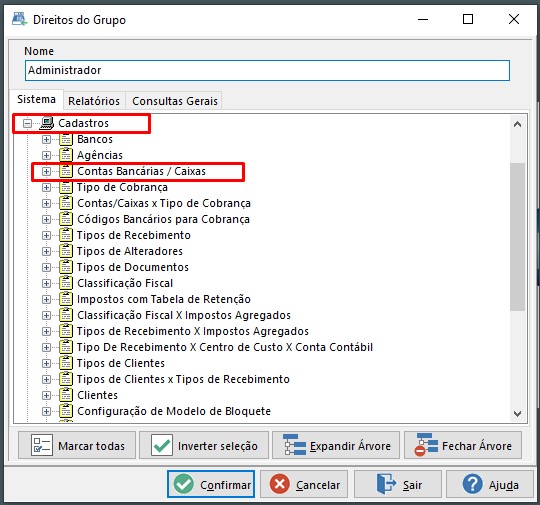This screenshot has height=505, width=540.
Task: Click the Agências notepad icon
Action: click(66, 155)
